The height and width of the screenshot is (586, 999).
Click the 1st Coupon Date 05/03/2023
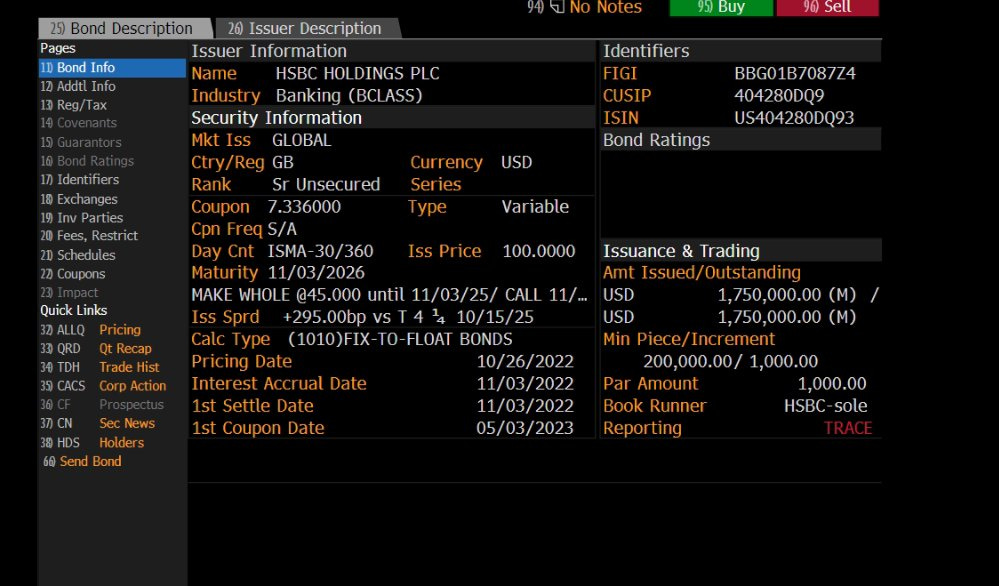(525, 429)
